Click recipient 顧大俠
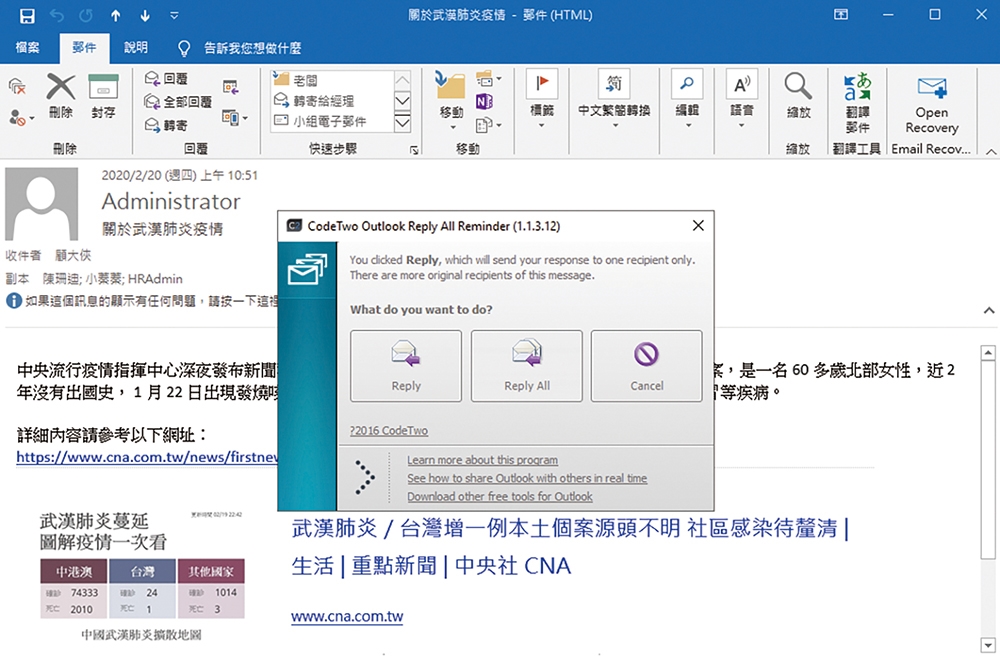The width and height of the screenshot is (1000, 662). pos(73,256)
